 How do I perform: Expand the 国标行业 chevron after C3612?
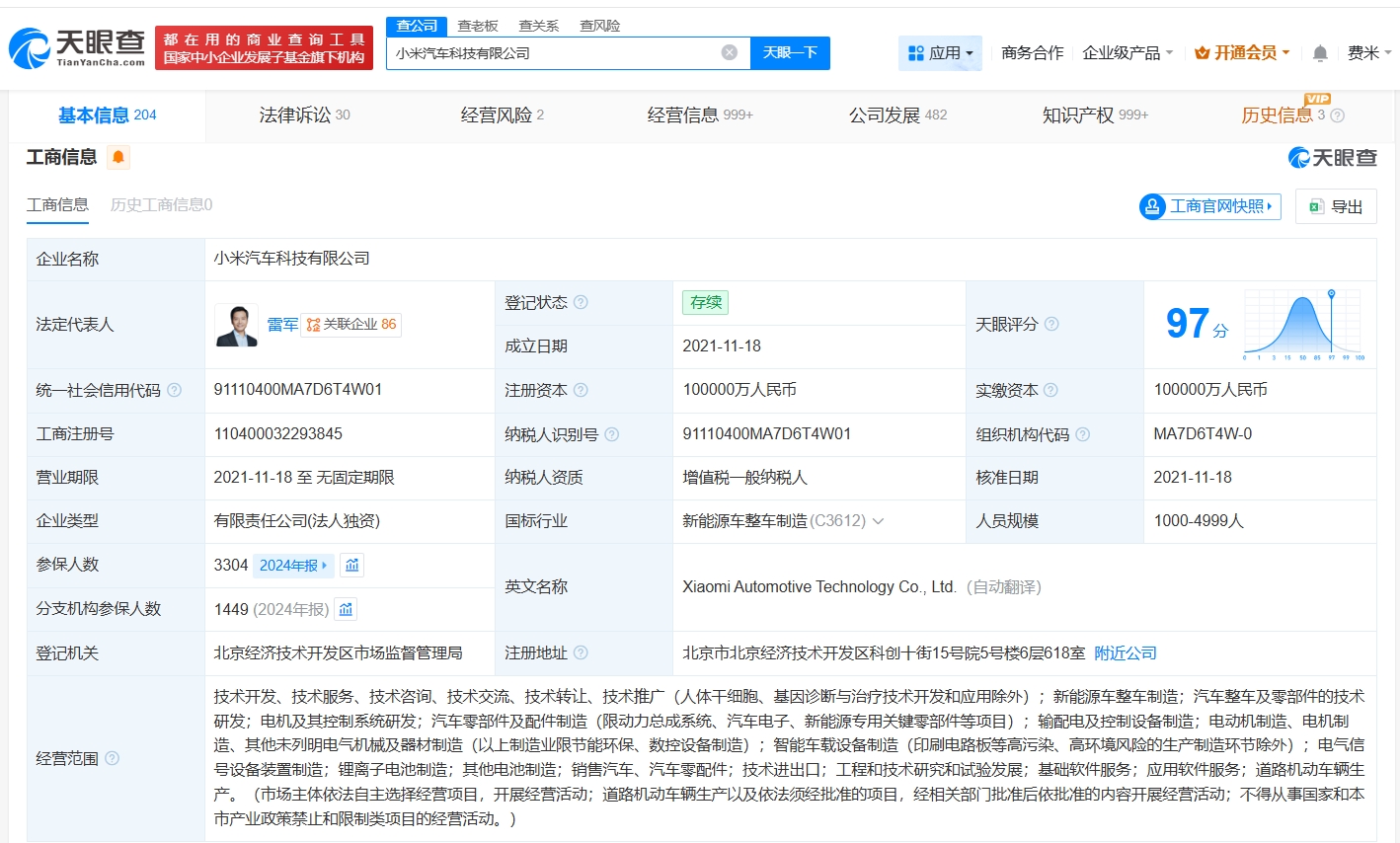pos(878,521)
